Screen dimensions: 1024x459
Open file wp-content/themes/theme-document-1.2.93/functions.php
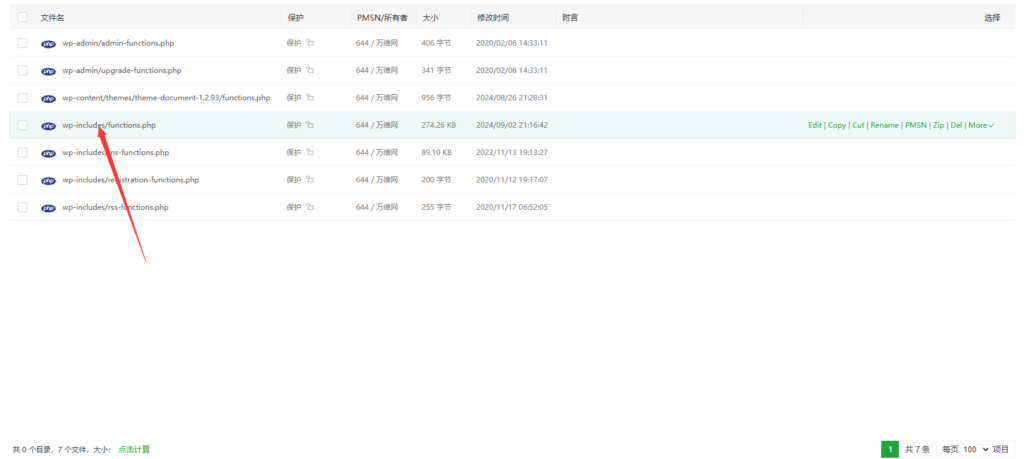point(166,98)
